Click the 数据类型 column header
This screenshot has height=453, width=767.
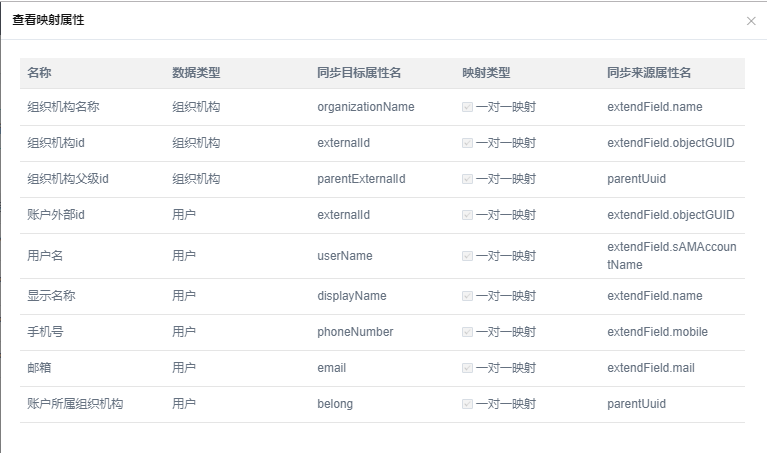click(x=196, y=73)
